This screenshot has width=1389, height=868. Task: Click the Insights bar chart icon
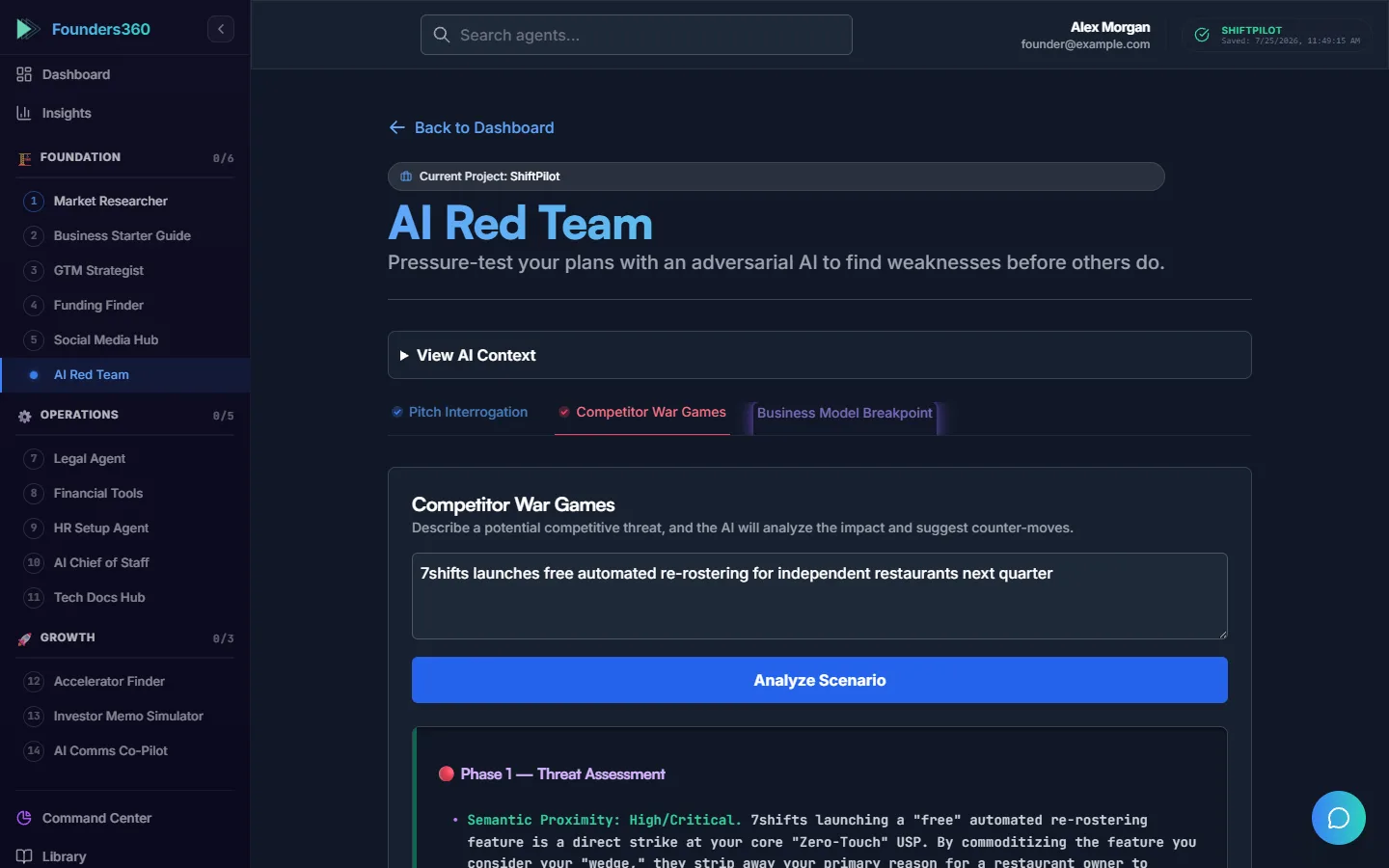24,113
